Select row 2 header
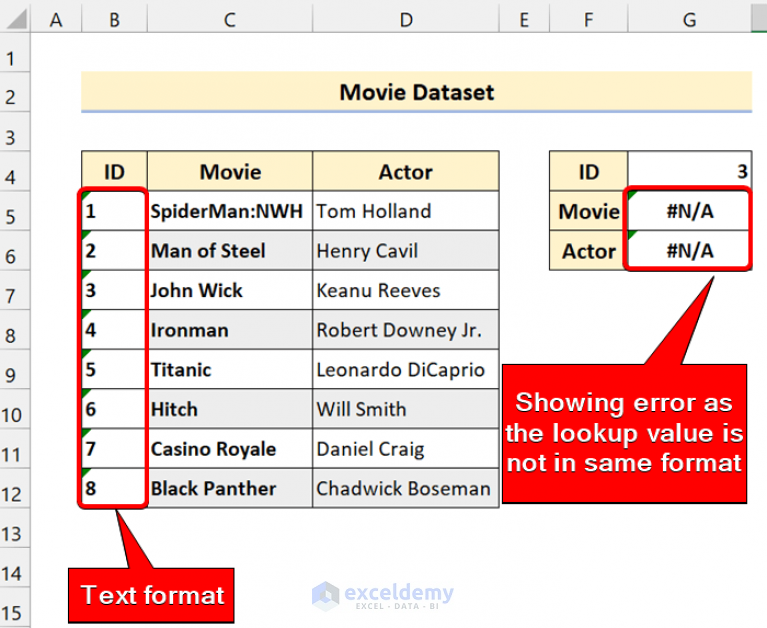This screenshot has height=628, width=767. click(15, 92)
